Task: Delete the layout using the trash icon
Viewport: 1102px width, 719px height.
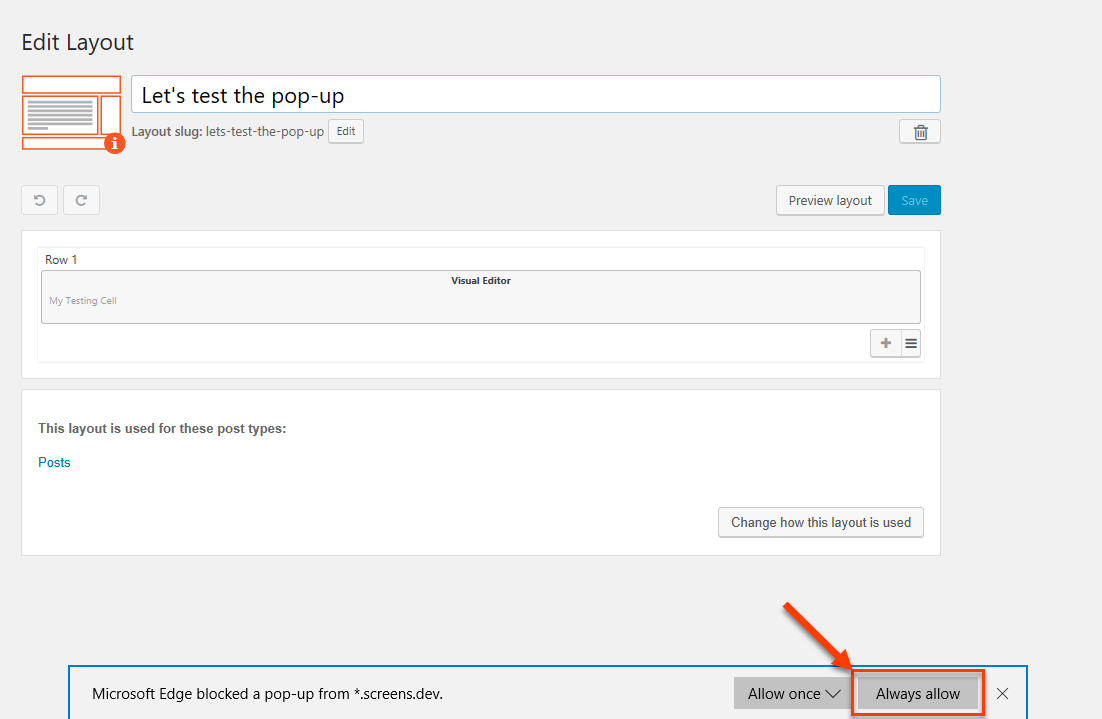Action: coord(920,132)
